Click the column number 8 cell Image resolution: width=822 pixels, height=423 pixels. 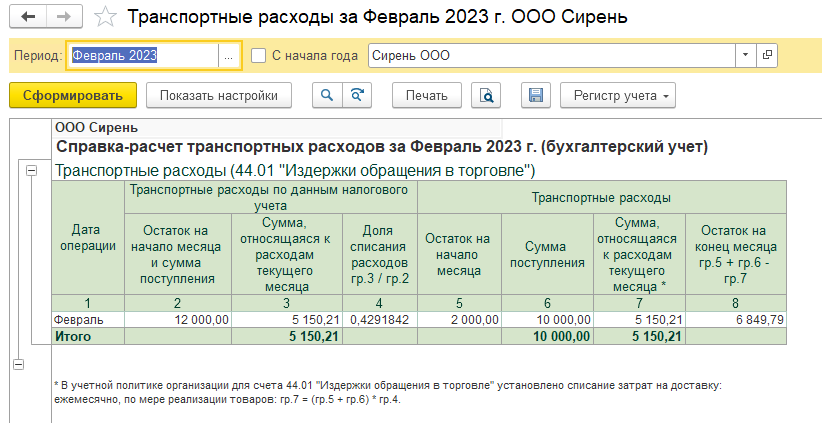click(736, 303)
